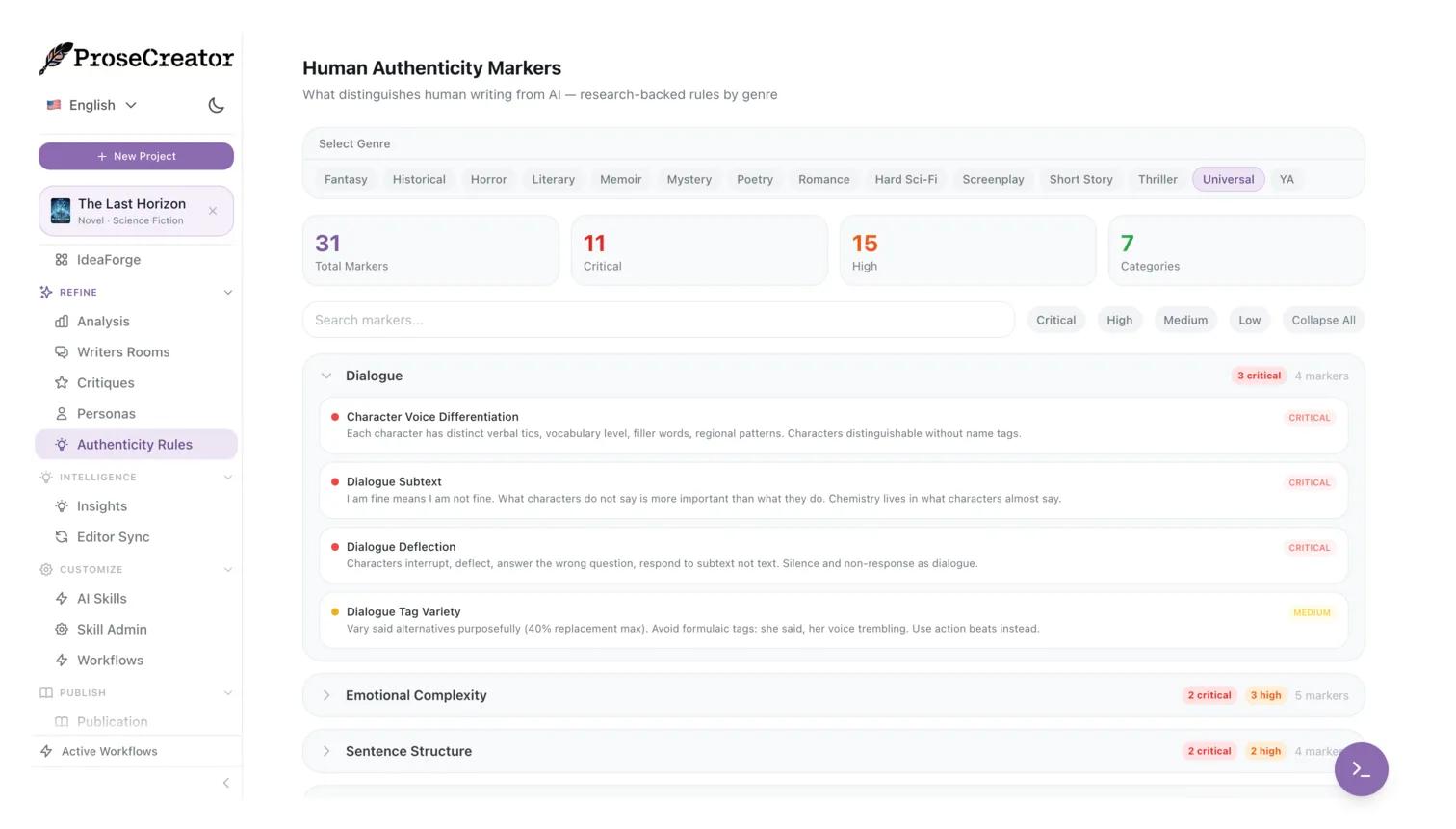Open Skill Admin via its gear icon
The height and width of the screenshot is (829, 1456).
coord(62,630)
